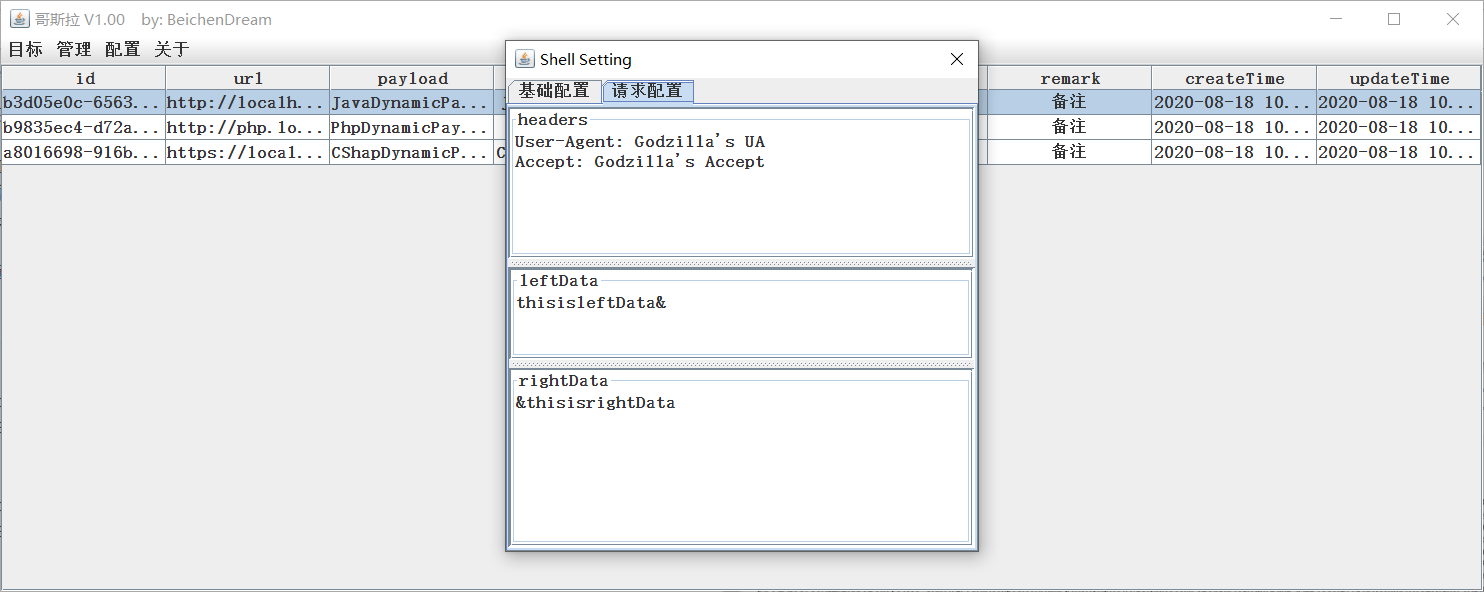Image resolution: width=1484 pixels, height=592 pixels.
Task: Click the thisisleftData& text
Action: [x=591, y=302]
